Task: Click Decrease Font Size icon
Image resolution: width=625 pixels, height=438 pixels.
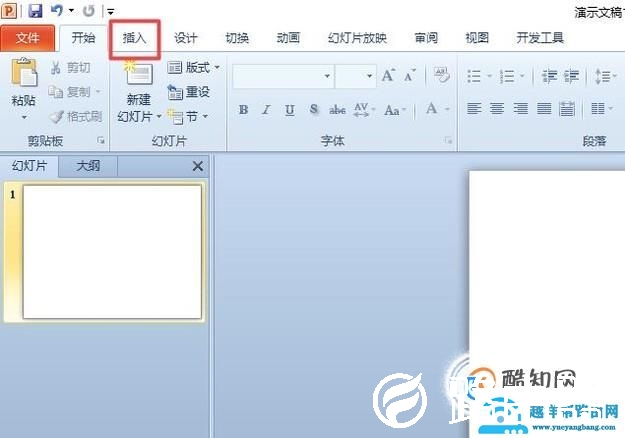Action: [x=410, y=76]
